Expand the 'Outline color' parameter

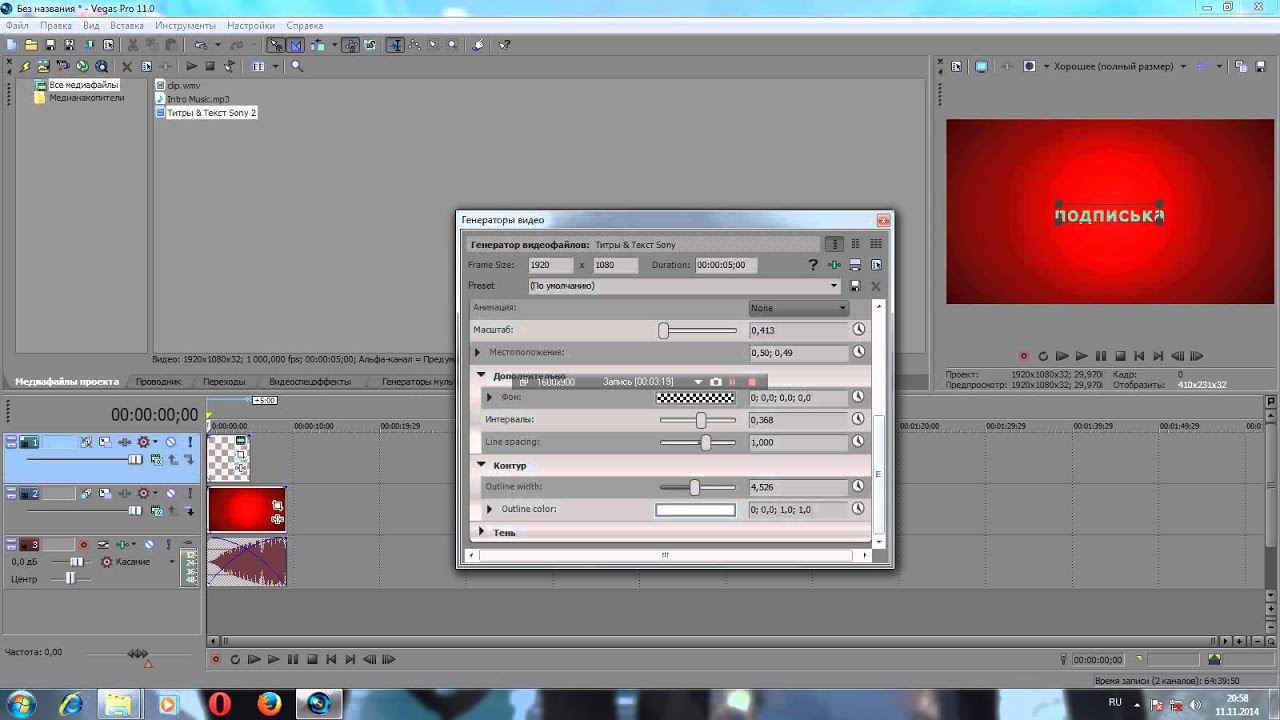tap(489, 509)
